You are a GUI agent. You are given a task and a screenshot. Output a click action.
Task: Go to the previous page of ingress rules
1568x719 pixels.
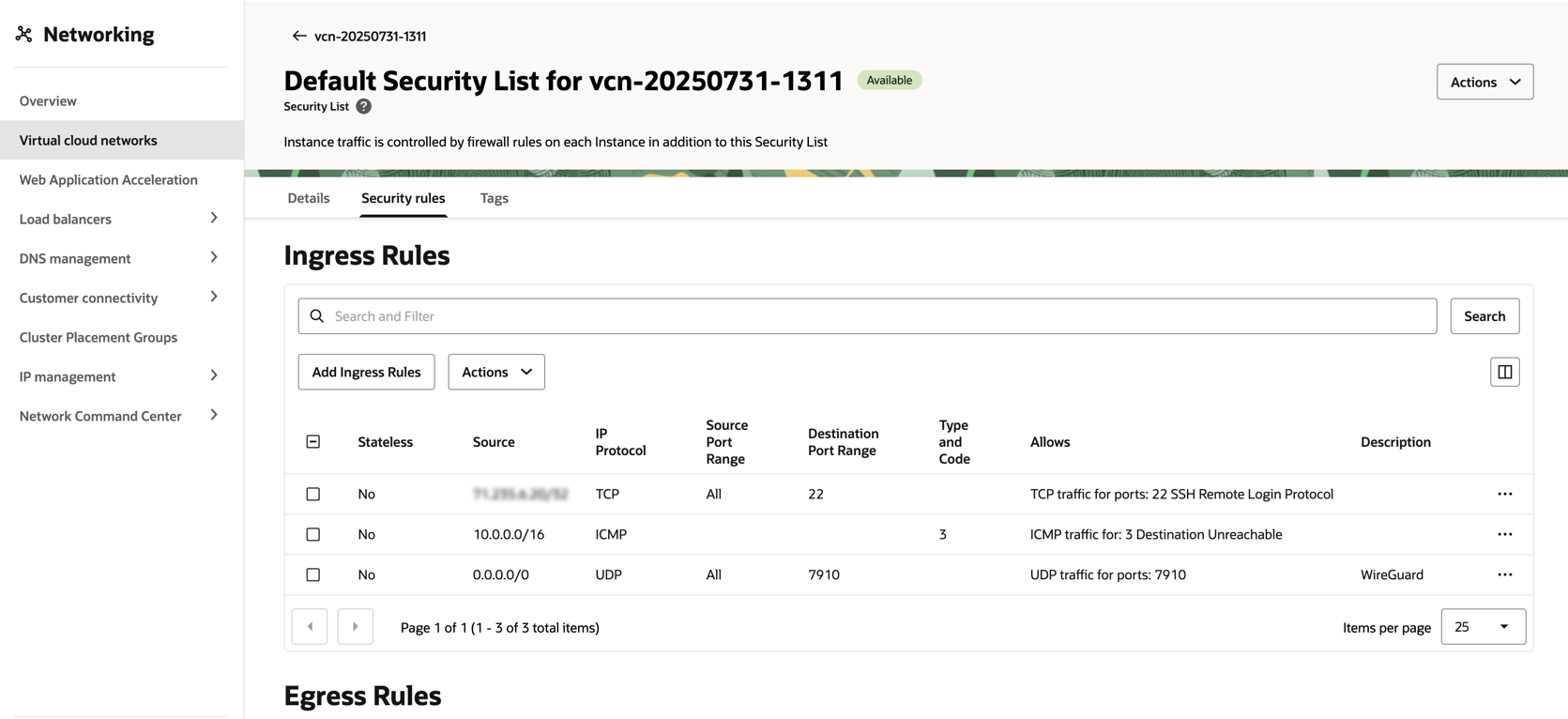pyautogui.click(x=310, y=626)
